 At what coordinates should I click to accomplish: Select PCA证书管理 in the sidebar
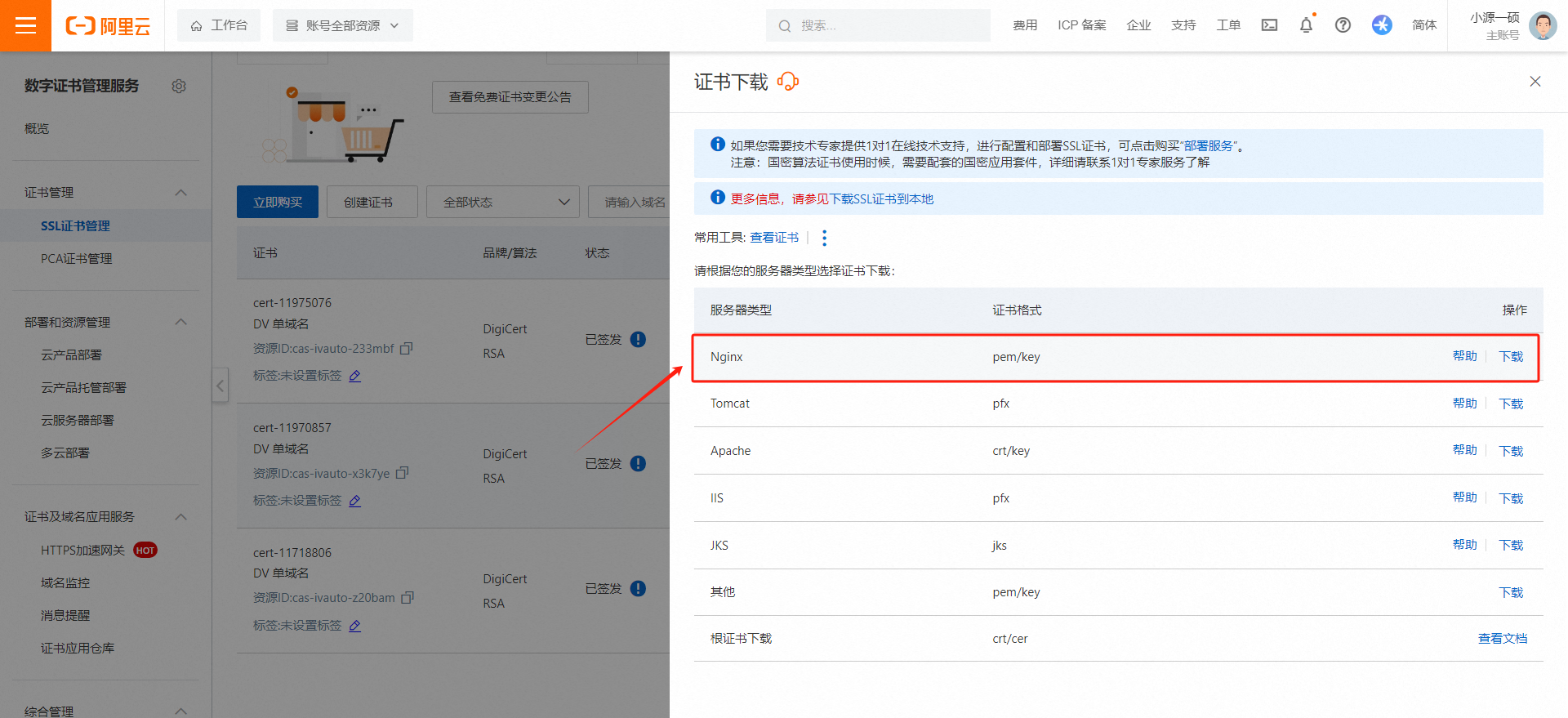pyautogui.click(x=77, y=258)
